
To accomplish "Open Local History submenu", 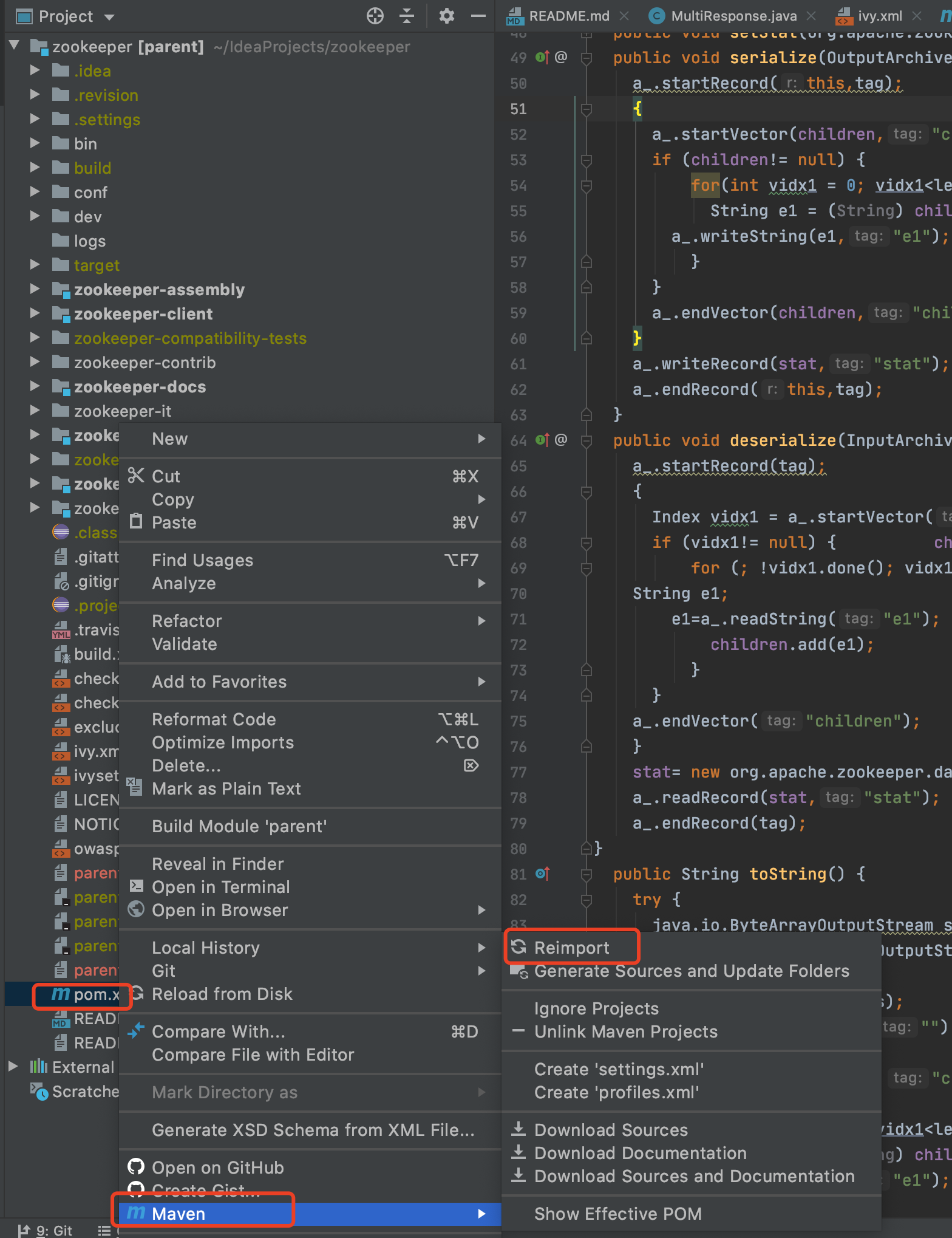I will [x=310, y=948].
